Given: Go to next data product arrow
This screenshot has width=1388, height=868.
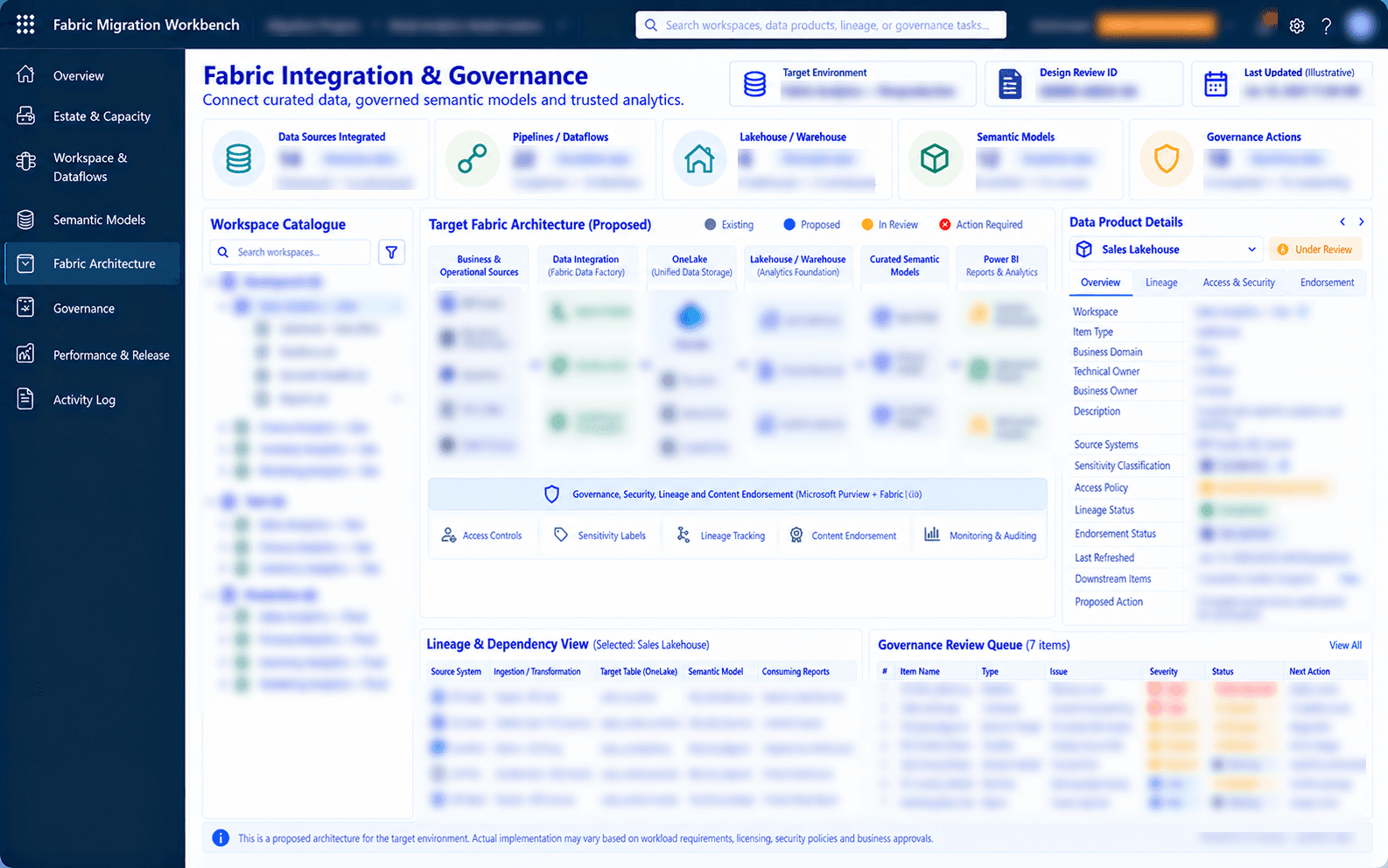Looking at the screenshot, I should 1361,221.
